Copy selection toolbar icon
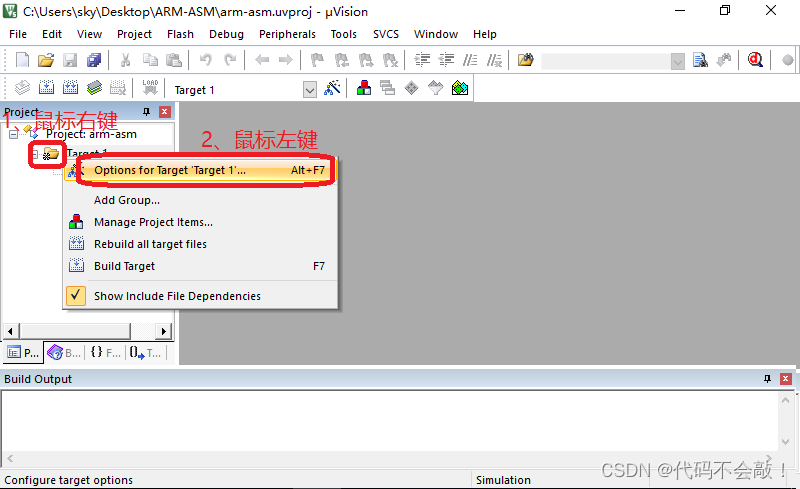The image size is (800, 489). 150,60
